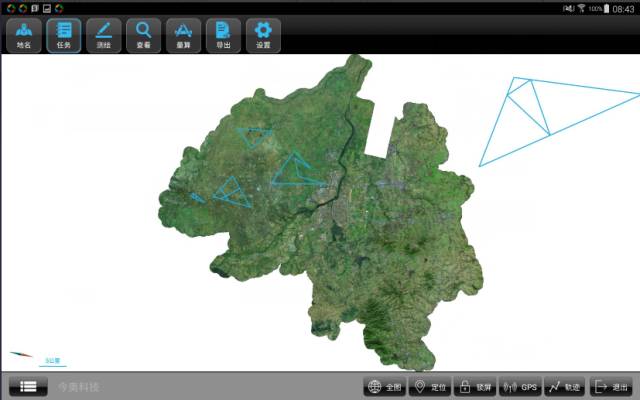Tap the 定位 location pin button

430,387
